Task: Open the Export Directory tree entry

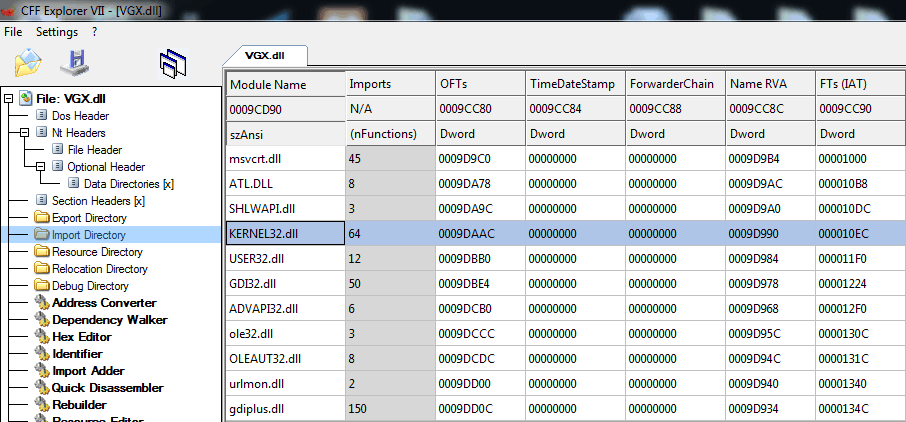Action: click(89, 218)
